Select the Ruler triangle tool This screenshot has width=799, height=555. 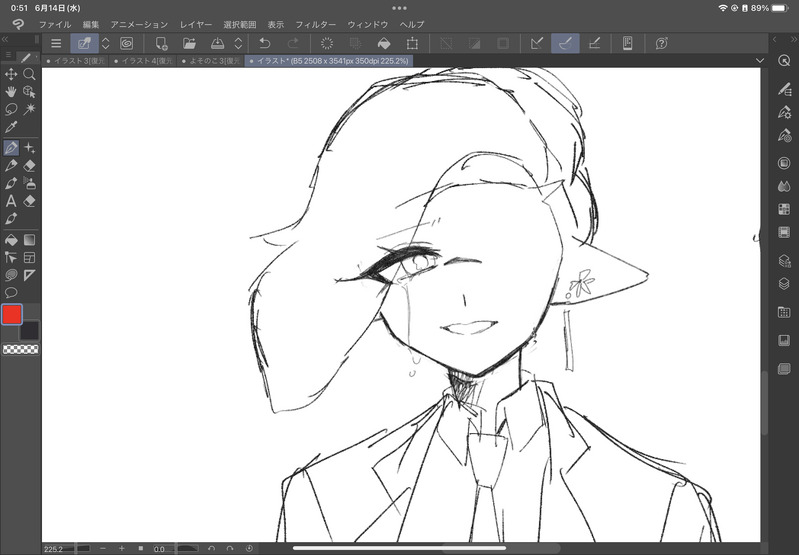pos(30,275)
